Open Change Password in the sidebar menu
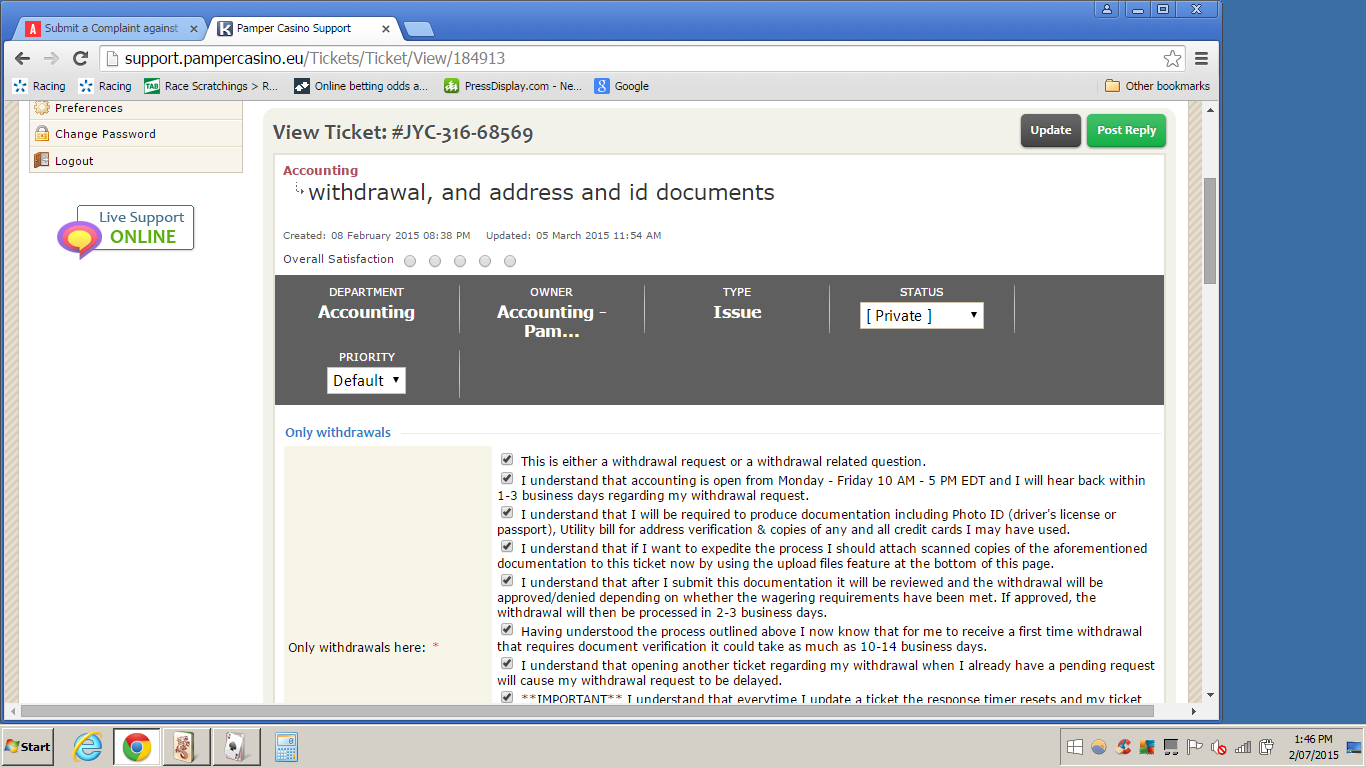 [x=136, y=134]
